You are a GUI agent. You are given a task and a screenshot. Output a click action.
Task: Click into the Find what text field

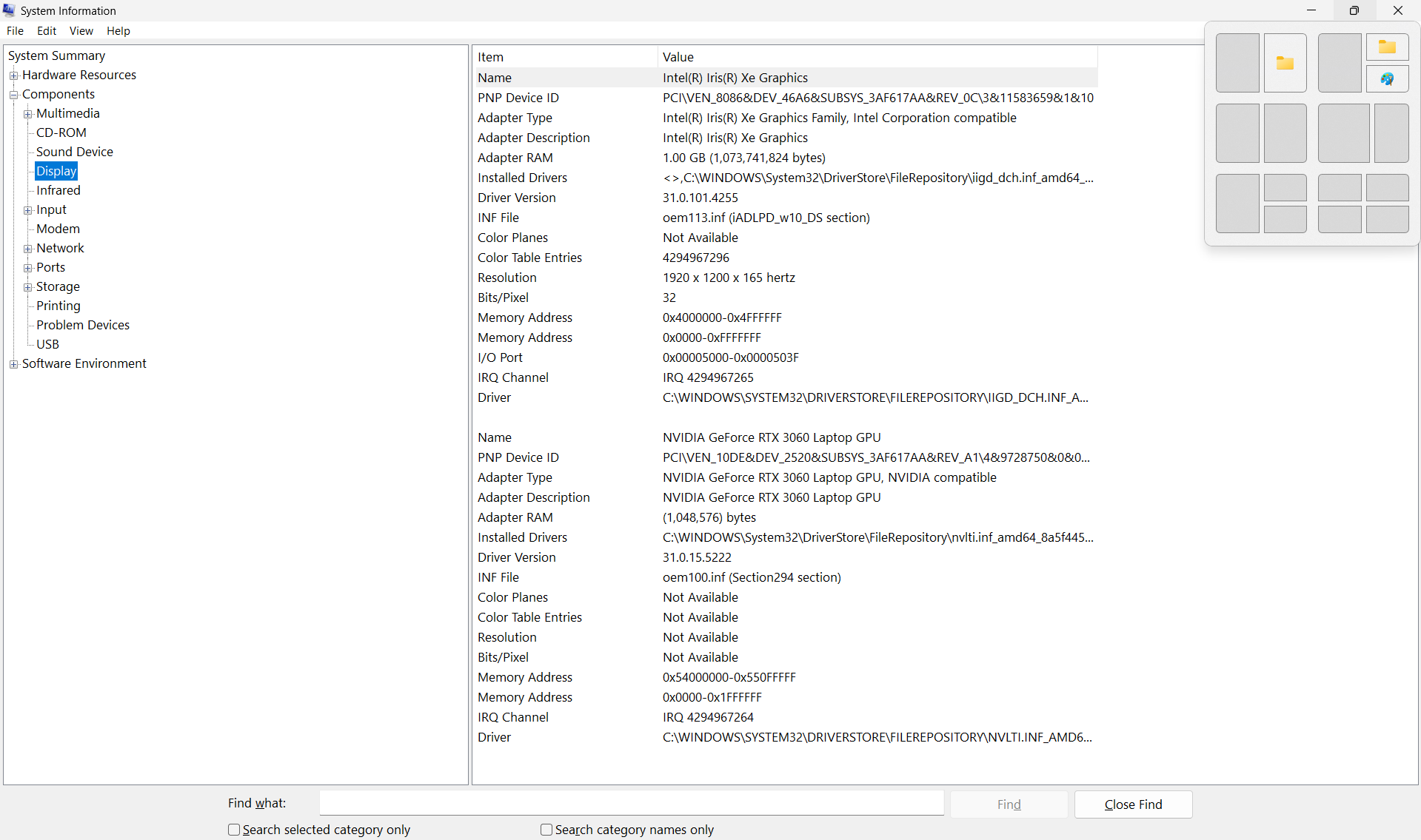point(631,803)
